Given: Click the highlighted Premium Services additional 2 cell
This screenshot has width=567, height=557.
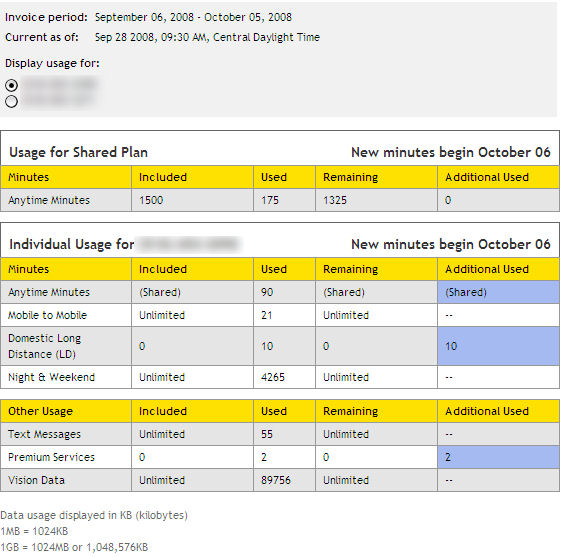Looking at the screenshot, I should pyautogui.click(x=498, y=457).
